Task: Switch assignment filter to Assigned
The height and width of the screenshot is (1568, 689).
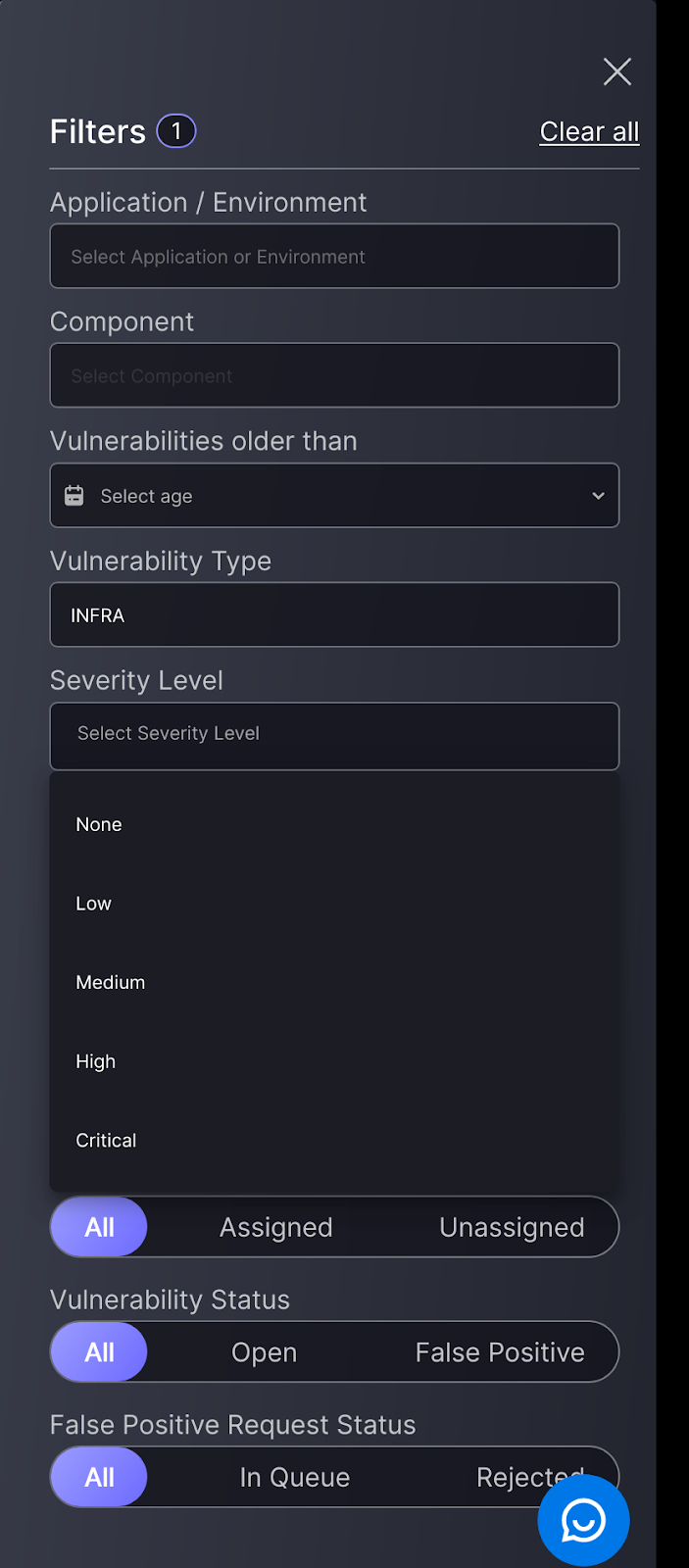Action: (275, 1226)
